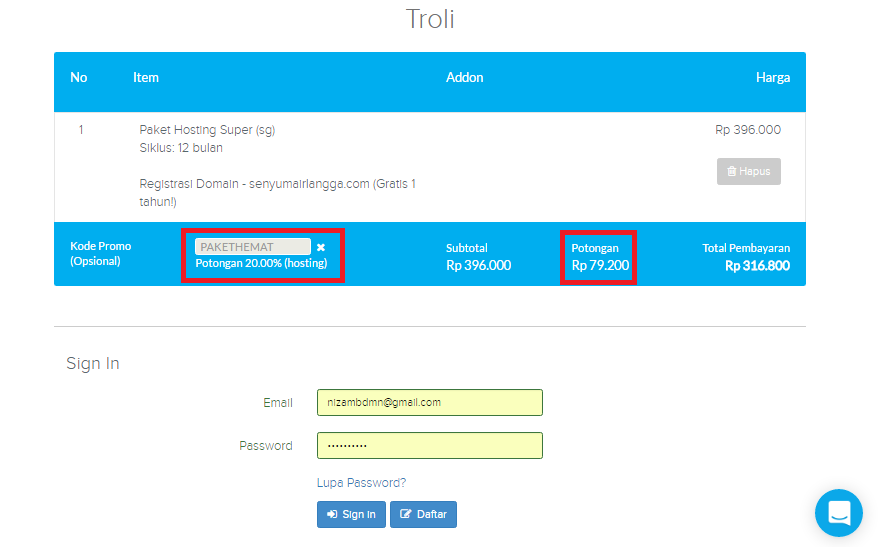Remove the PAKETHEMAT promo code with the X icon
879x547 pixels.
(321, 247)
